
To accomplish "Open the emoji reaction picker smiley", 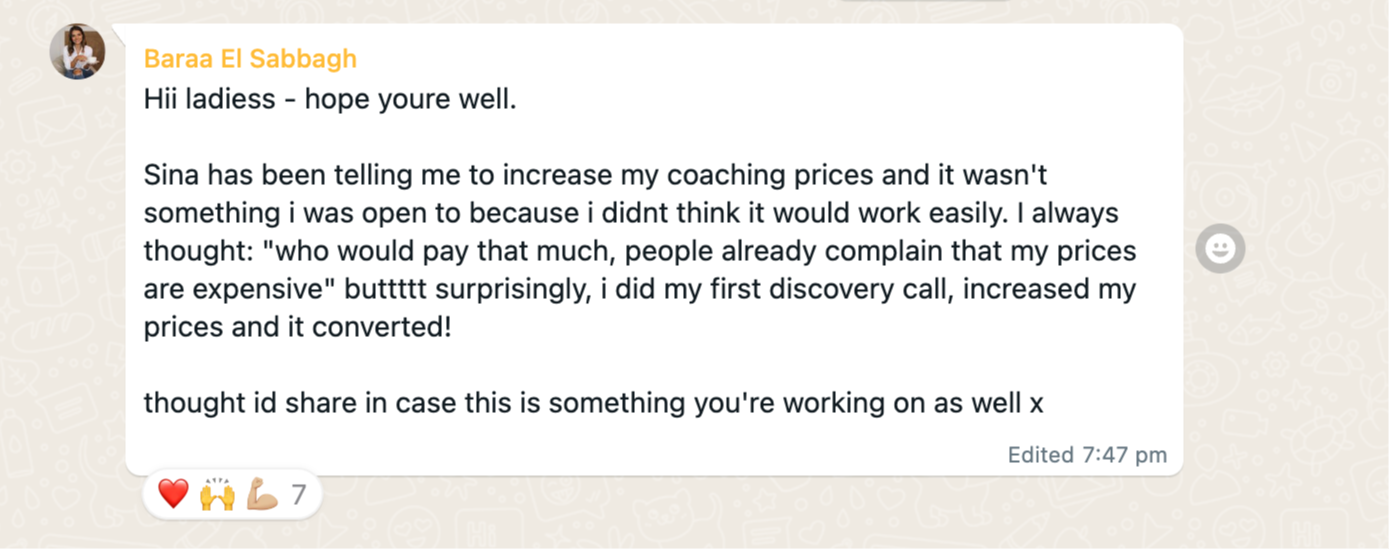I will click(1220, 249).
